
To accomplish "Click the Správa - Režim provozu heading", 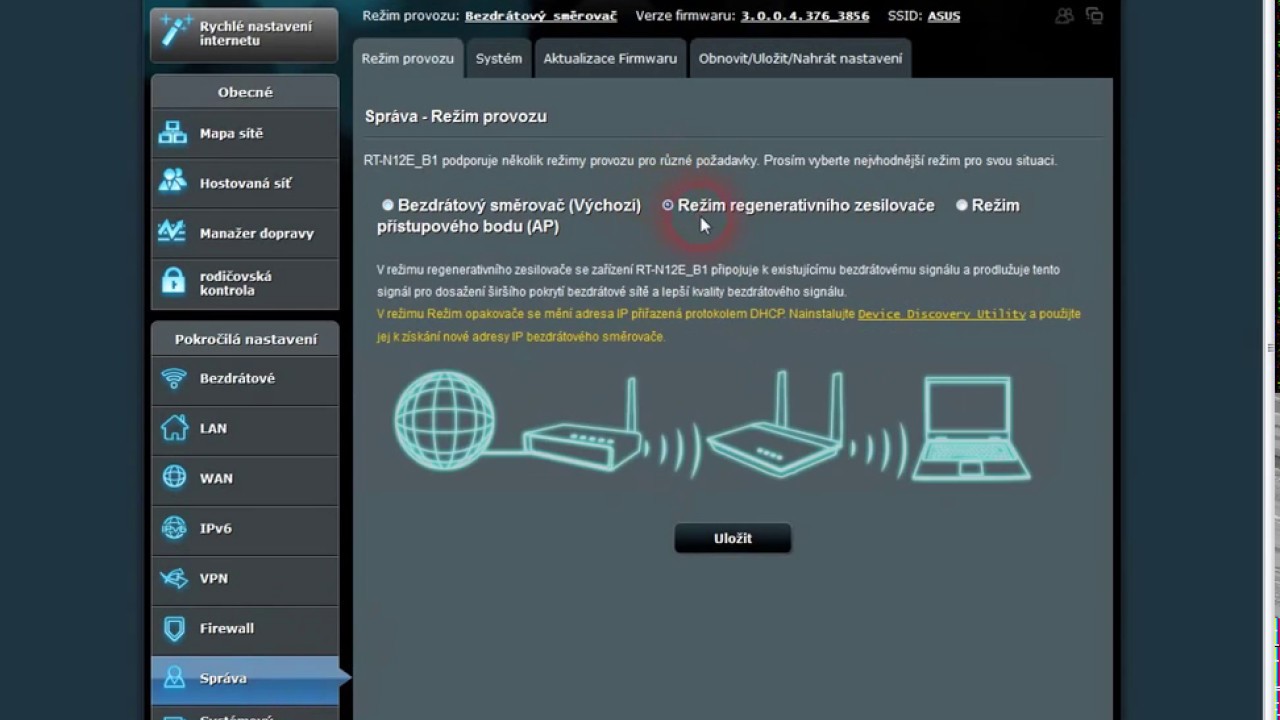I will tap(456, 116).
